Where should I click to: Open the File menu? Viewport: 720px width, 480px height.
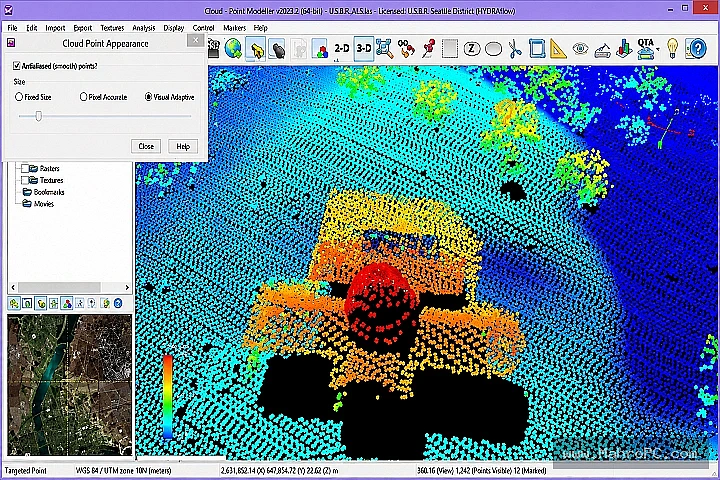point(12,28)
